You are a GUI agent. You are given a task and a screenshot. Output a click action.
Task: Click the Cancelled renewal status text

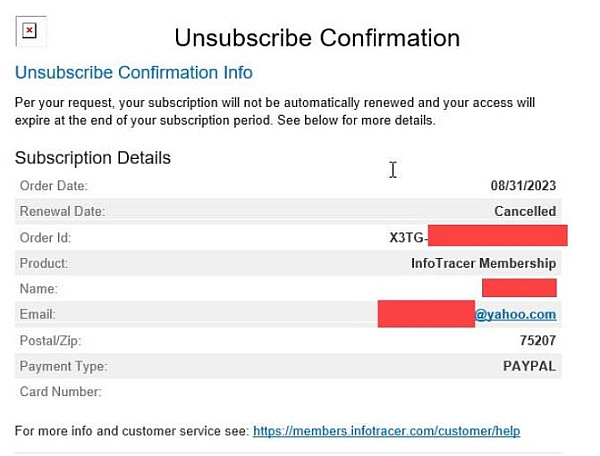click(x=525, y=211)
